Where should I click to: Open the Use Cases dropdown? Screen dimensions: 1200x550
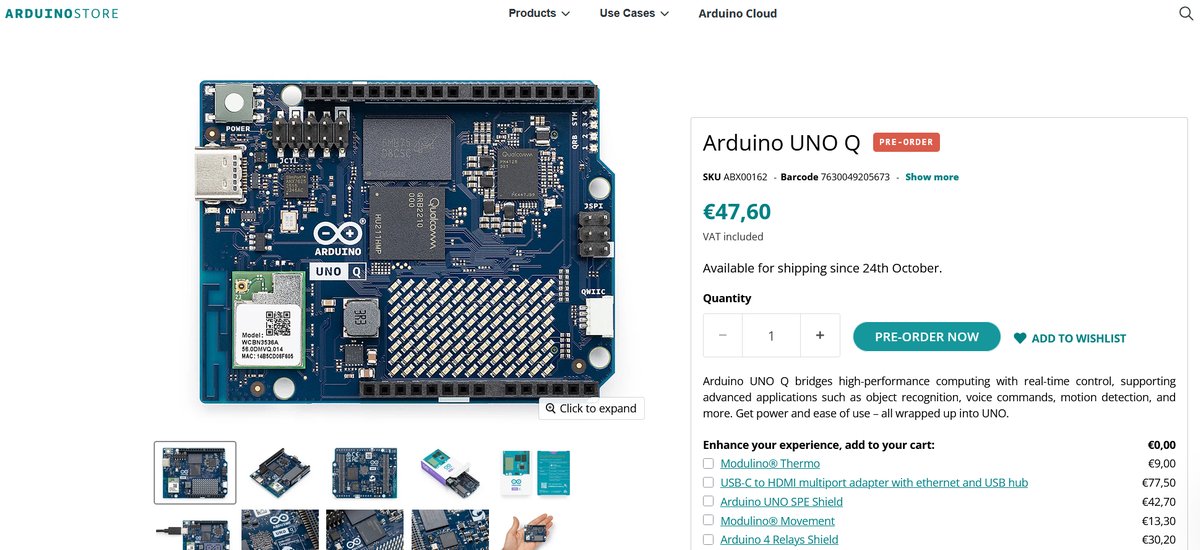634,14
